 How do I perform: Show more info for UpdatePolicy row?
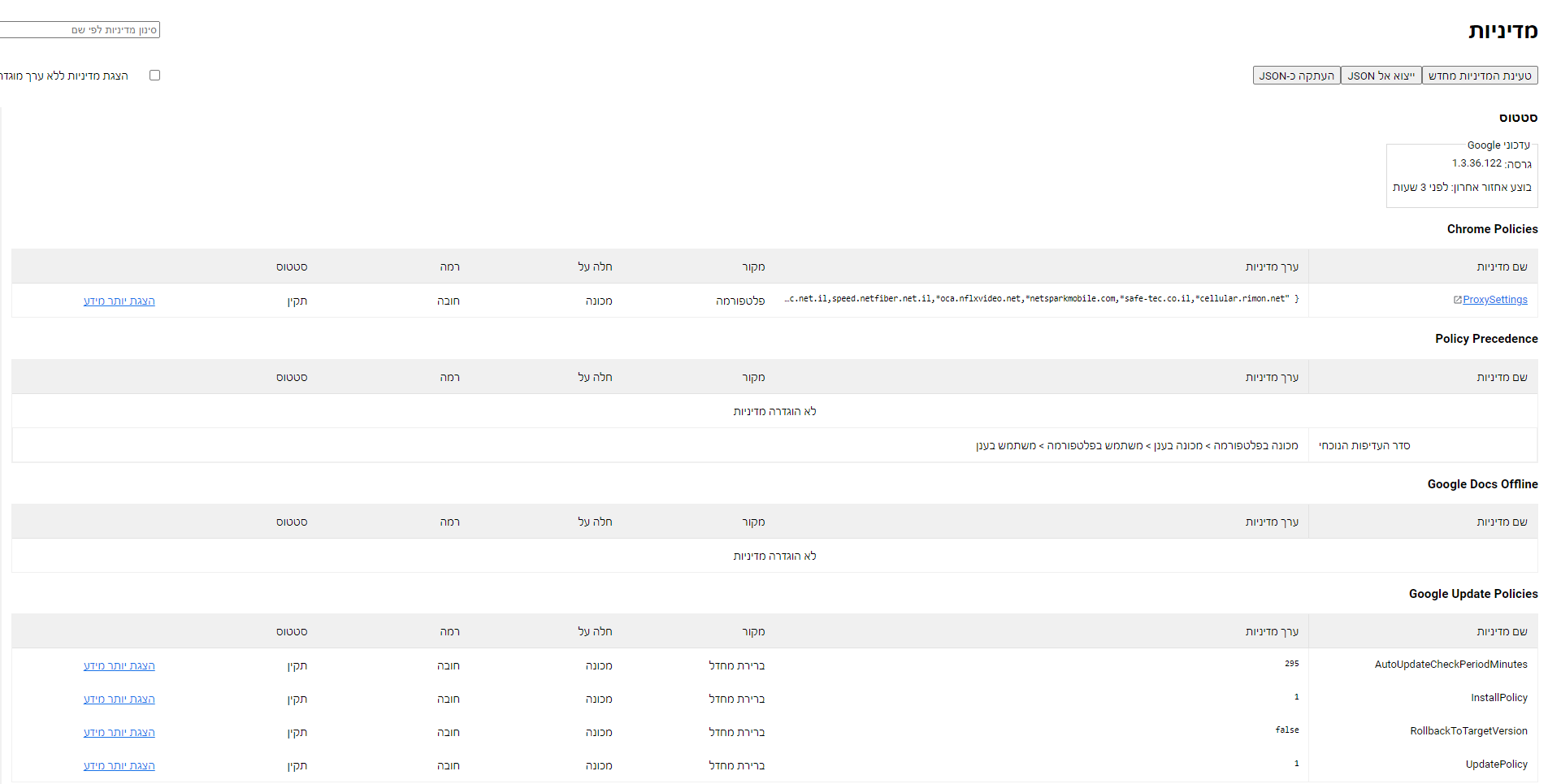pos(119,765)
